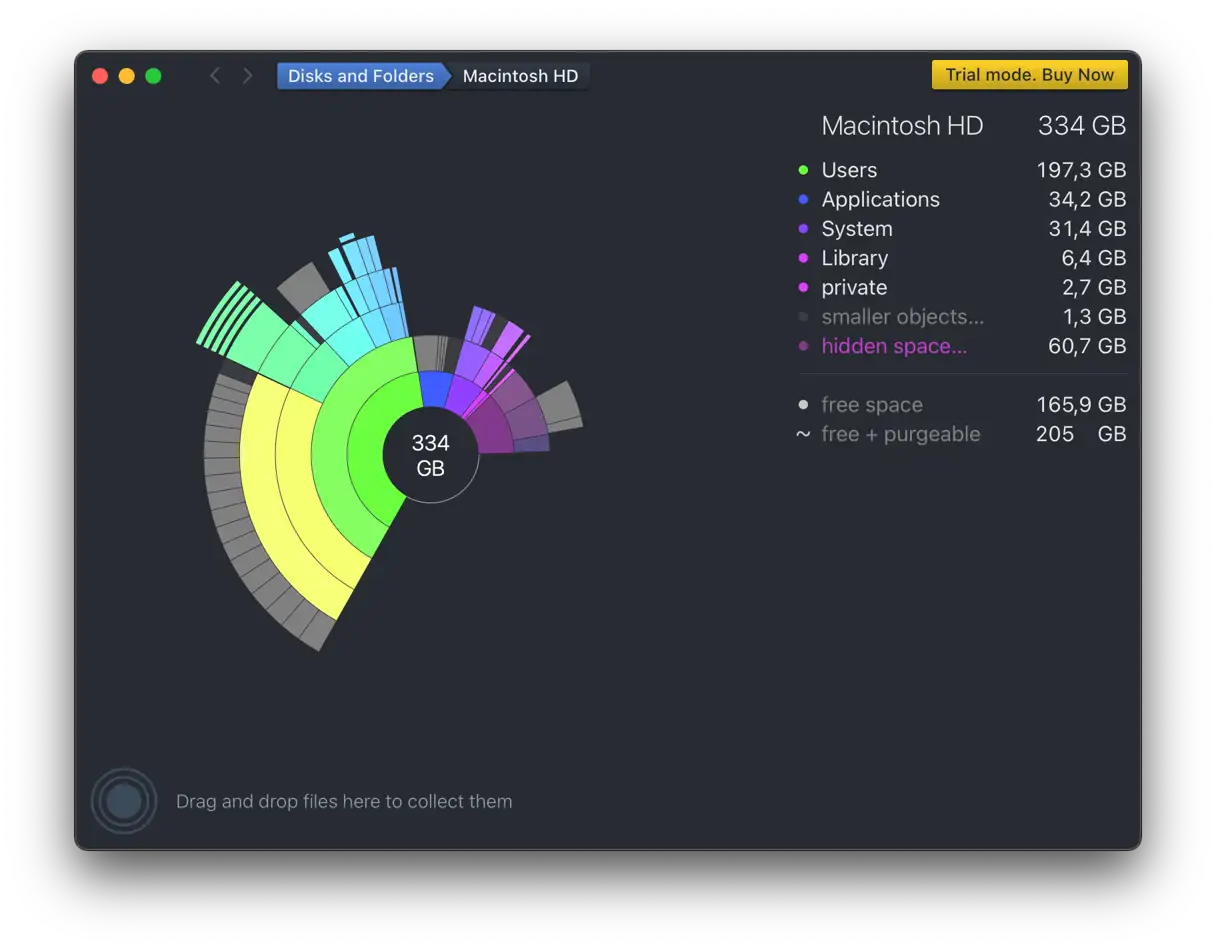The width and height of the screenshot is (1216, 949).
Task: Select the Macintosh HD breadcrumb
Action: coord(520,76)
